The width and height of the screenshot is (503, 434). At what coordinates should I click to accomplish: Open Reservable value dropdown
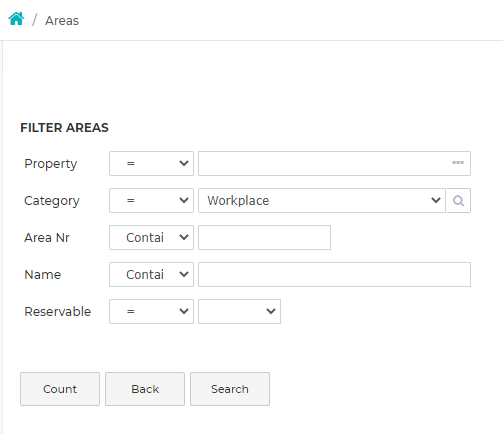coord(239,312)
